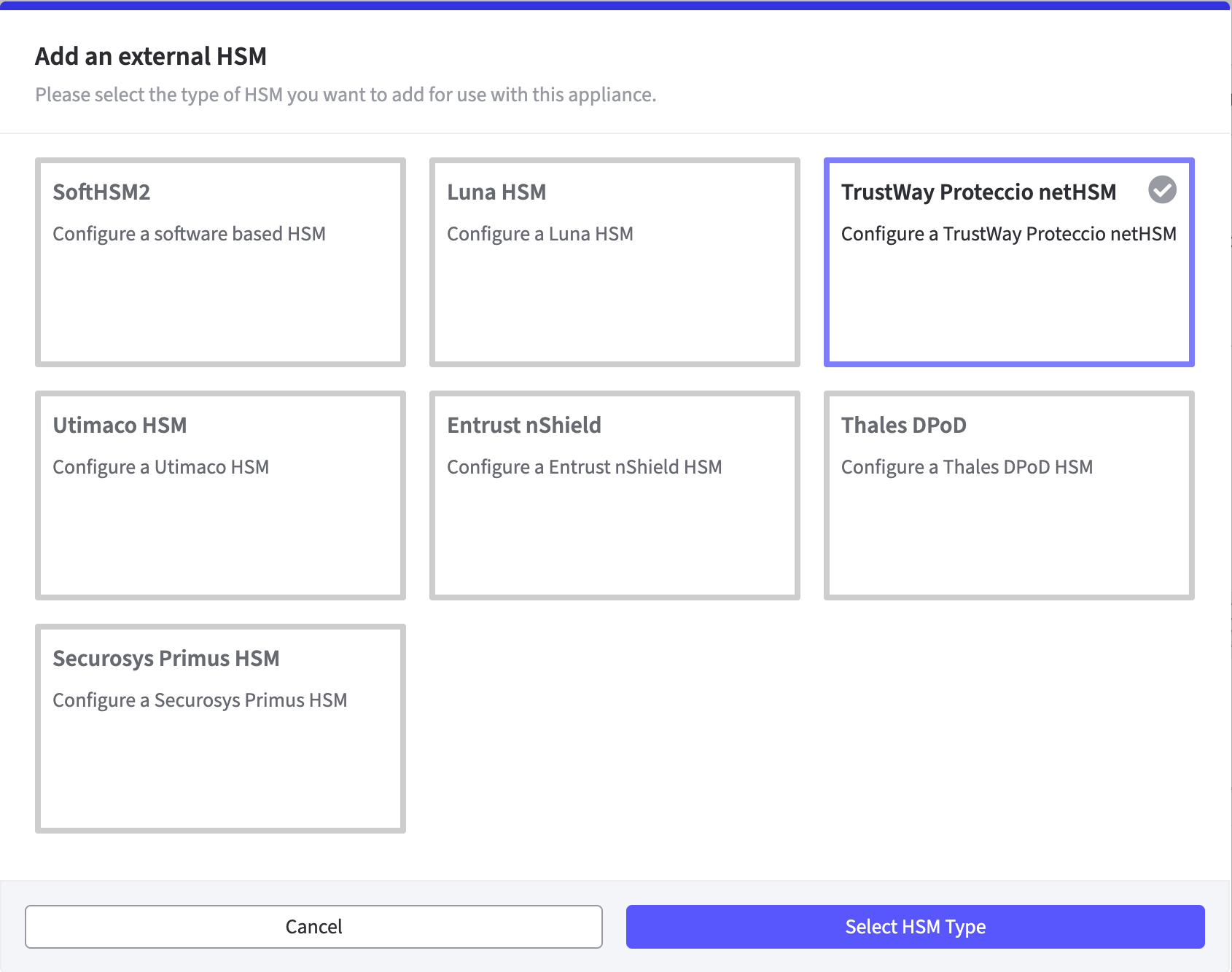Click the checkmark icon on the TrustWay card

tap(1162, 189)
